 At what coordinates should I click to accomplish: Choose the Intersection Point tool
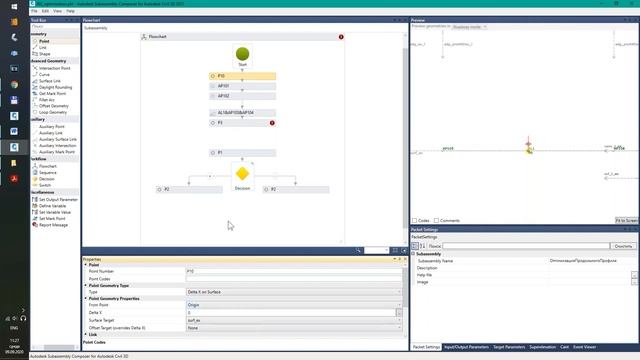point(54,68)
